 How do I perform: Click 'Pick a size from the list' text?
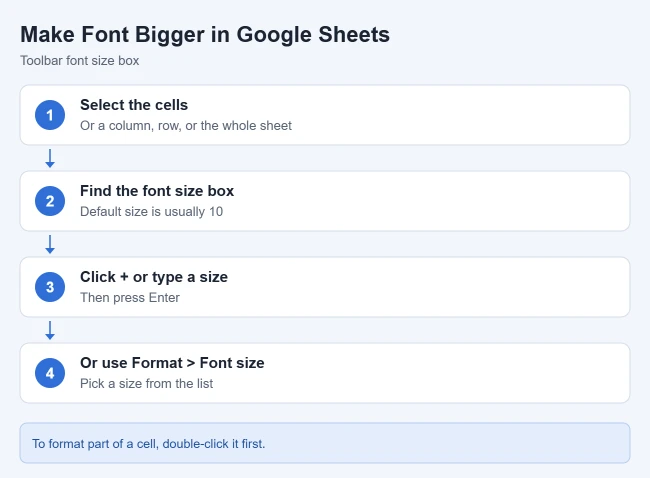click(x=146, y=383)
